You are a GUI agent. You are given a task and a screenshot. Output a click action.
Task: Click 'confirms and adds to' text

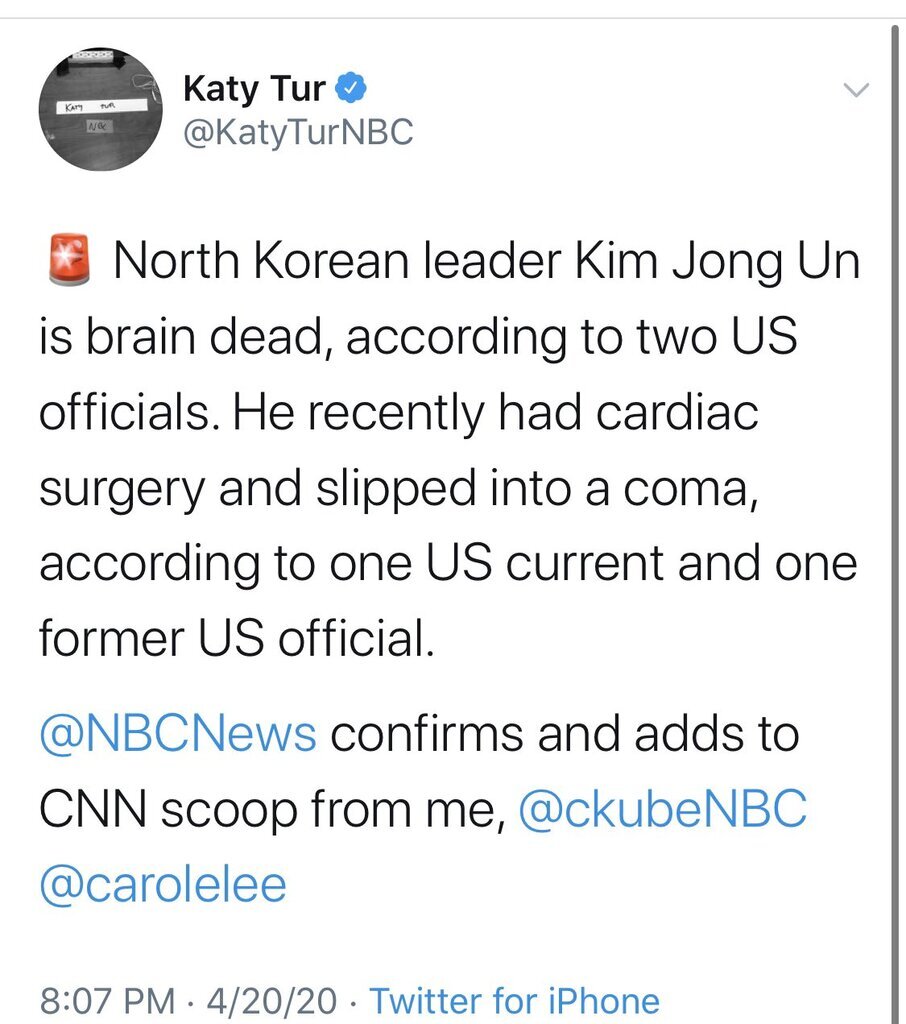[565, 735]
